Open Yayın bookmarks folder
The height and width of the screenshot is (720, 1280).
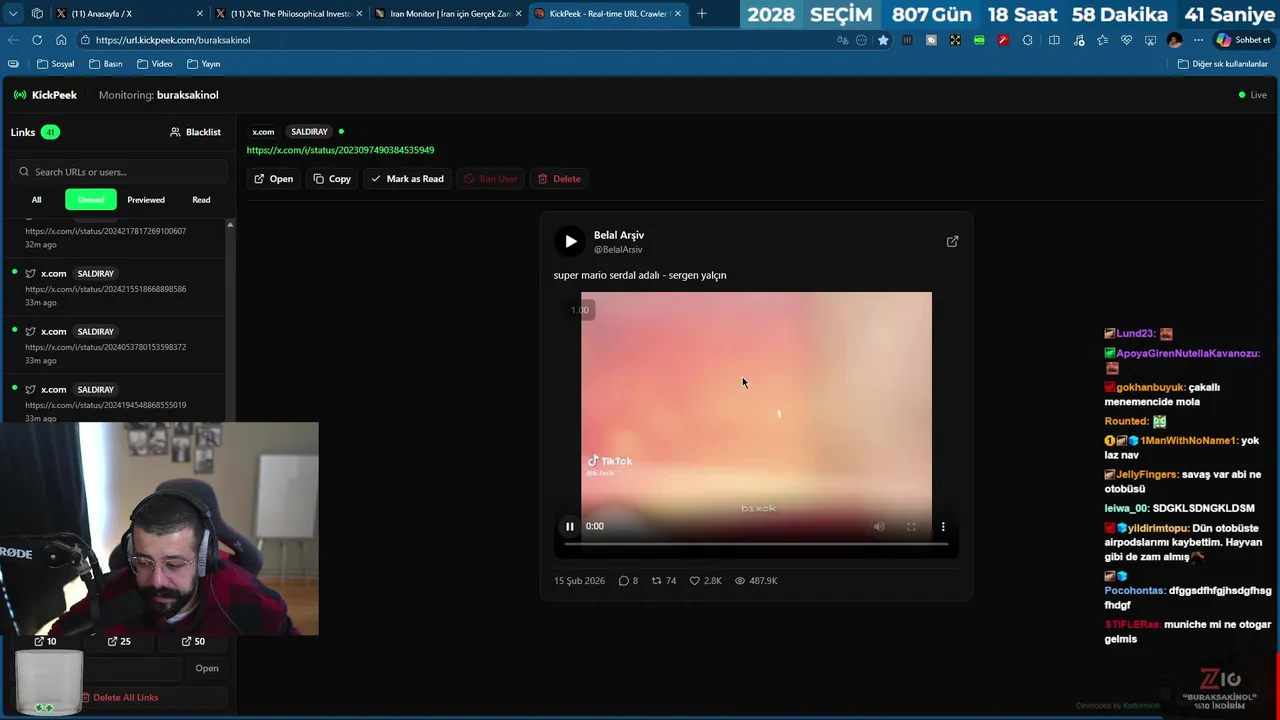pyautogui.click(x=203, y=64)
